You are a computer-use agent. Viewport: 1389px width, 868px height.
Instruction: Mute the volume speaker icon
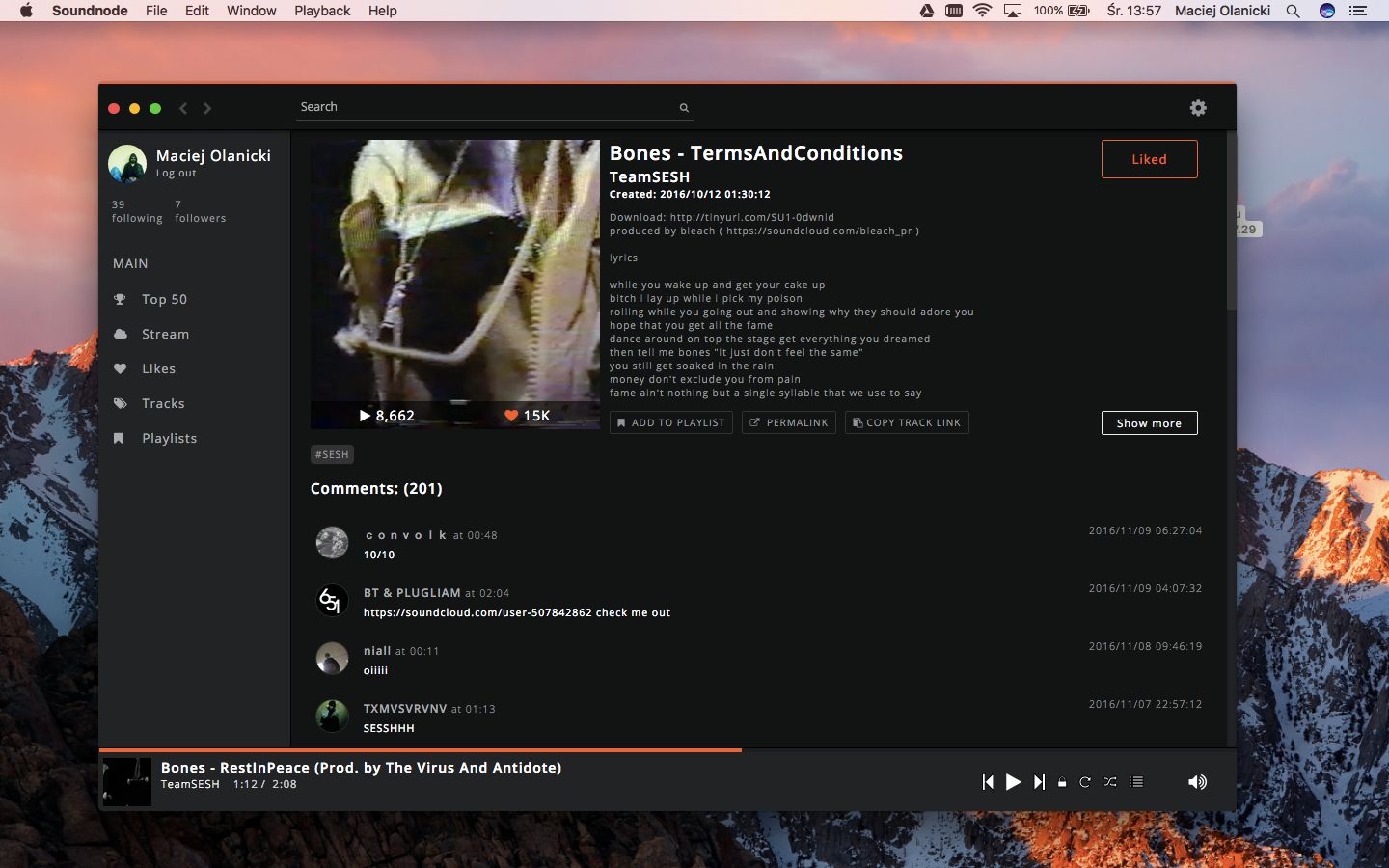coord(1197,782)
